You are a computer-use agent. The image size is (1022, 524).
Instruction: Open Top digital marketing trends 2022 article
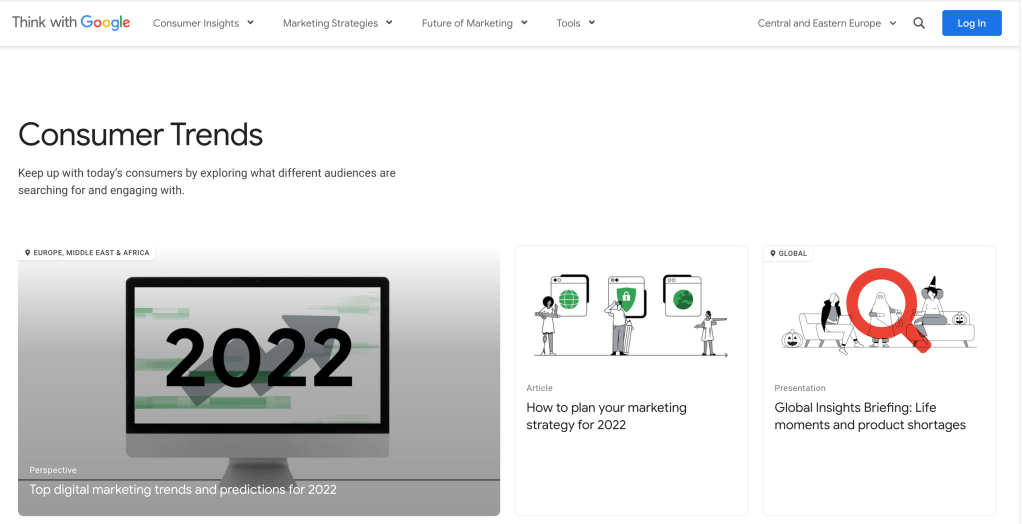point(183,490)
